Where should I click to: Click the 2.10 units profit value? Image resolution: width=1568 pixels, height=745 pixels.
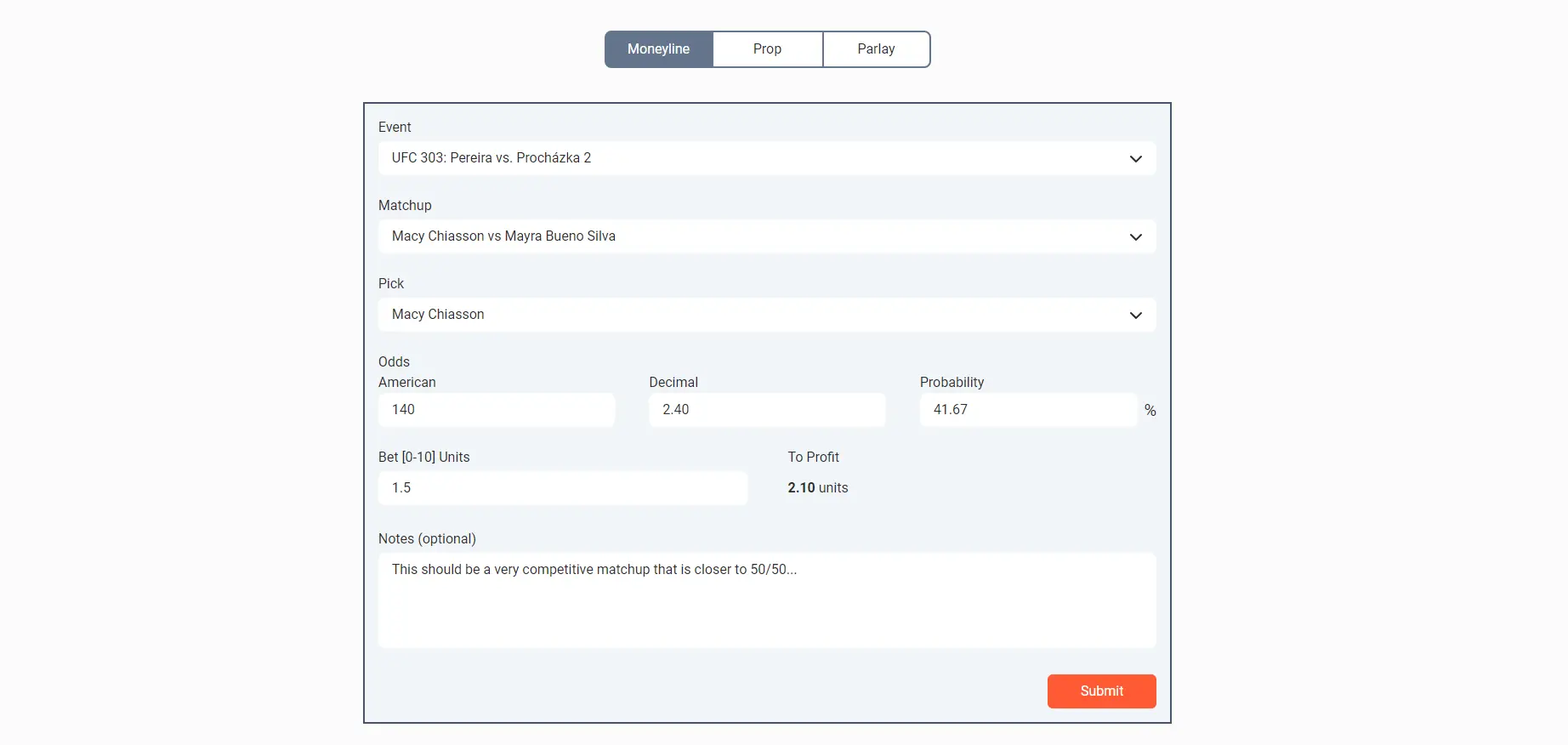click(817, 488)
